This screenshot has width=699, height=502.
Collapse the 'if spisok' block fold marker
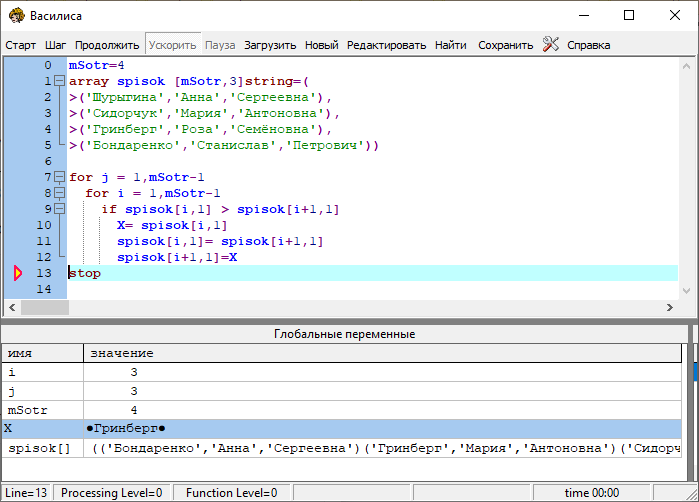pyautogui.click(x=60, y=209)
